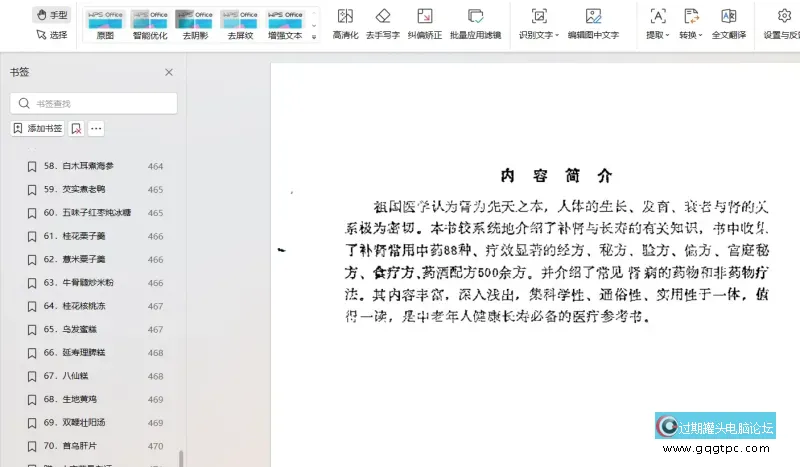Screen dimensions: 800x467
Task: Click bookmark flag icon beside 63. 牛骨髓炒米粉
Action: pos(32,283)
